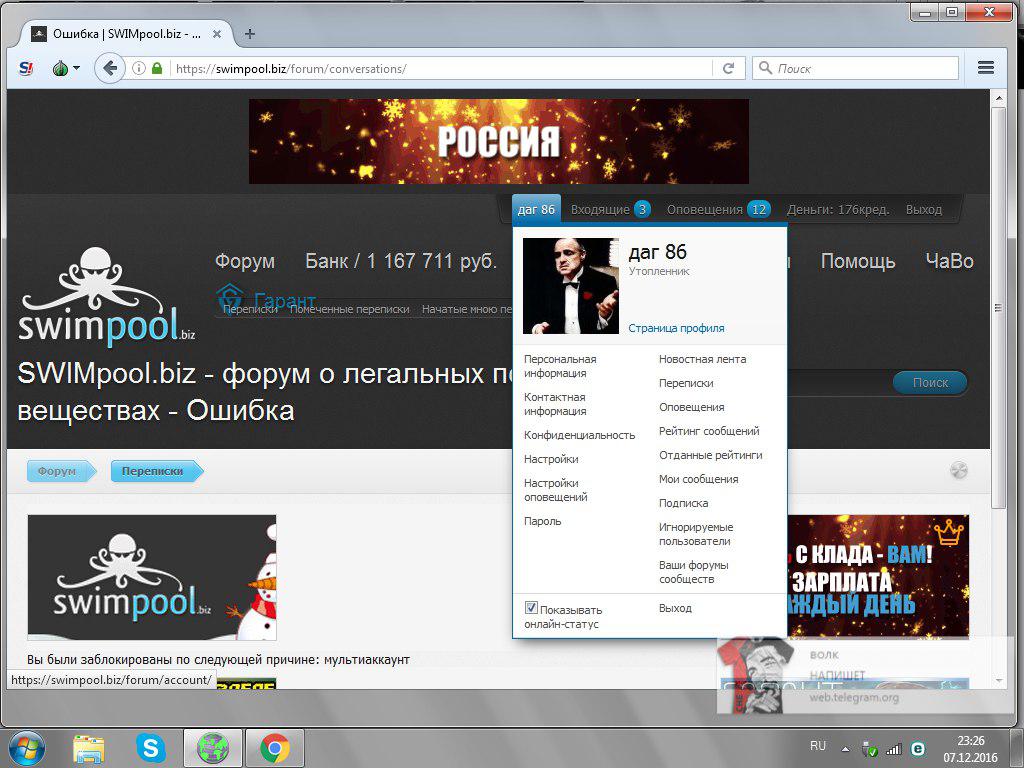The image size is (1024, 768).
Task: Open Настройки account menu entry
Action: click(x=551, y=460)
